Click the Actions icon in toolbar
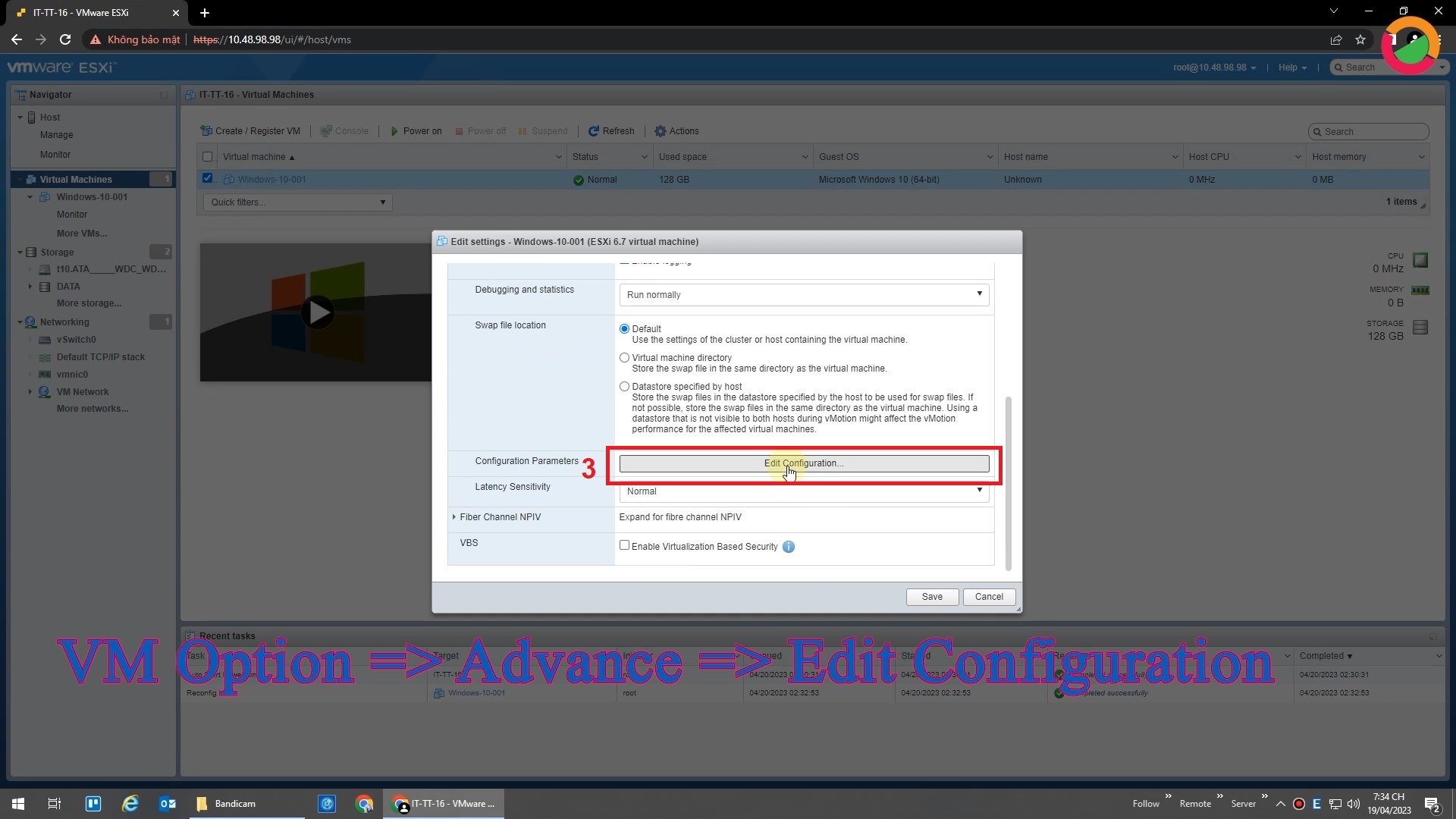Image resolution: width=1456 pixels, height=819 pixels. 659,131
